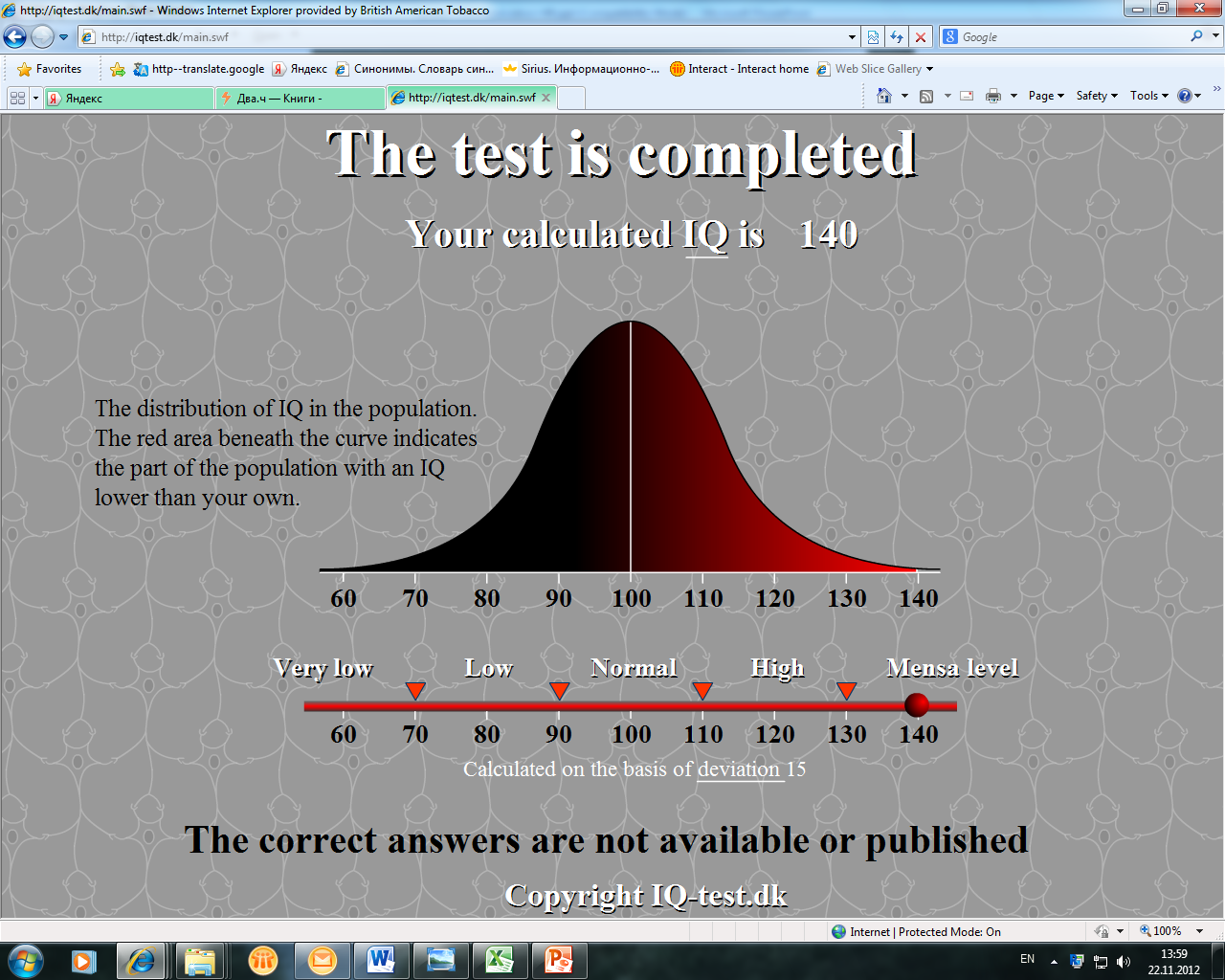Click the Home icon in command bar
The width and height of the screenshot is (1225, 980).
coord(884,96)
